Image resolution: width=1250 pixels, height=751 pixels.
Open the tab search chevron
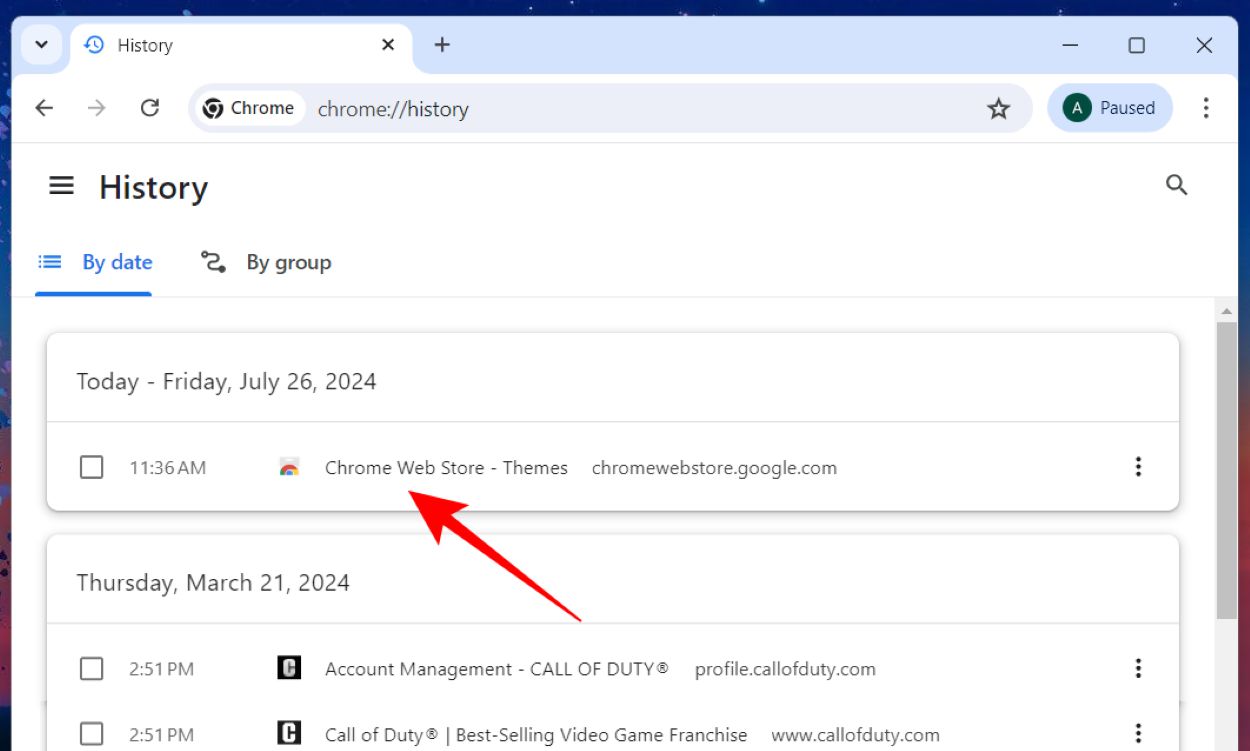[x=41, y=44]
